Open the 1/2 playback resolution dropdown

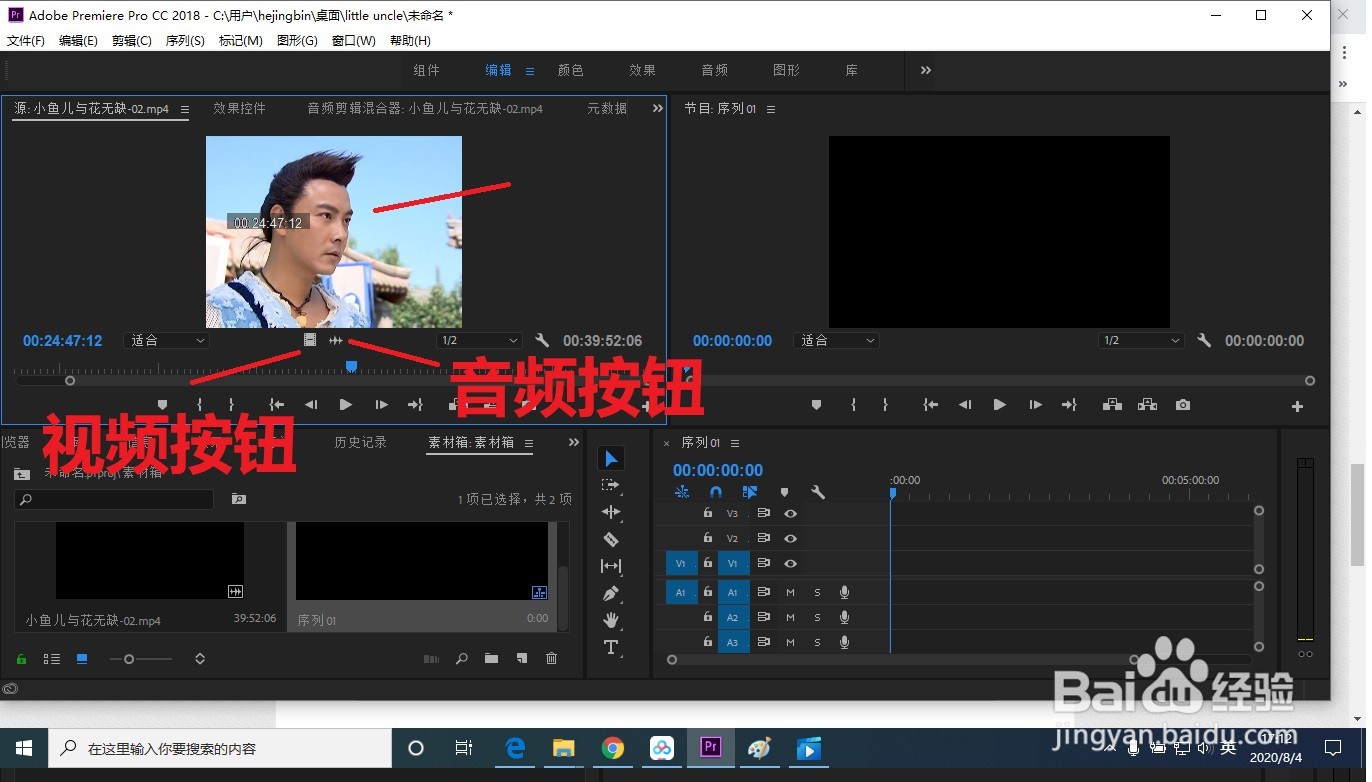coord(479,340)
